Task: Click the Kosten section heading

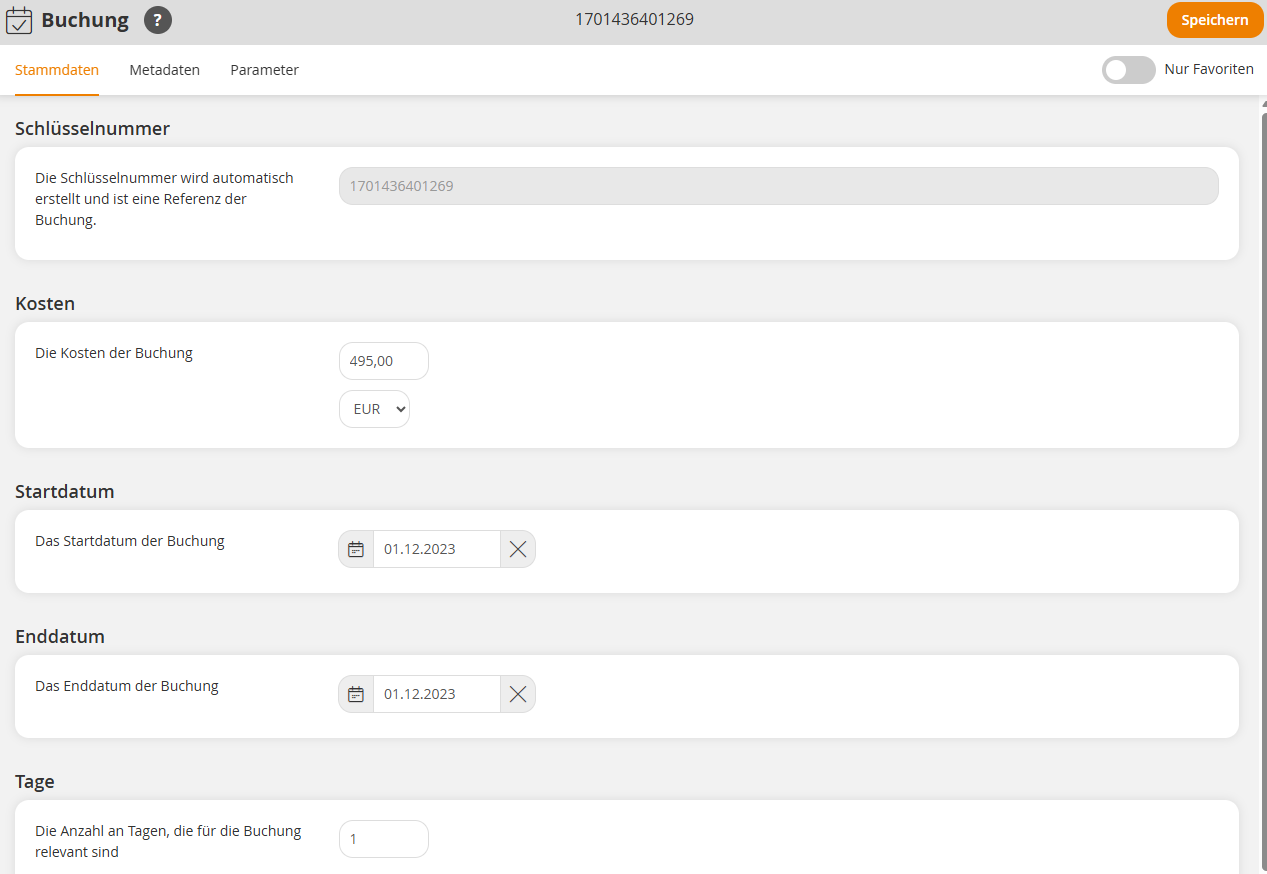Action: [45, 303]
